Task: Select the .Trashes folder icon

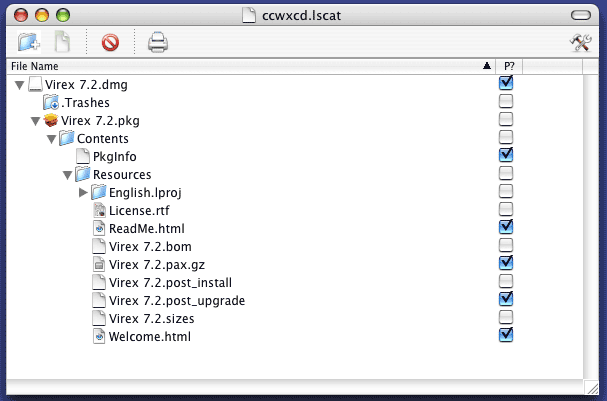Action: (x=51, y=102)
